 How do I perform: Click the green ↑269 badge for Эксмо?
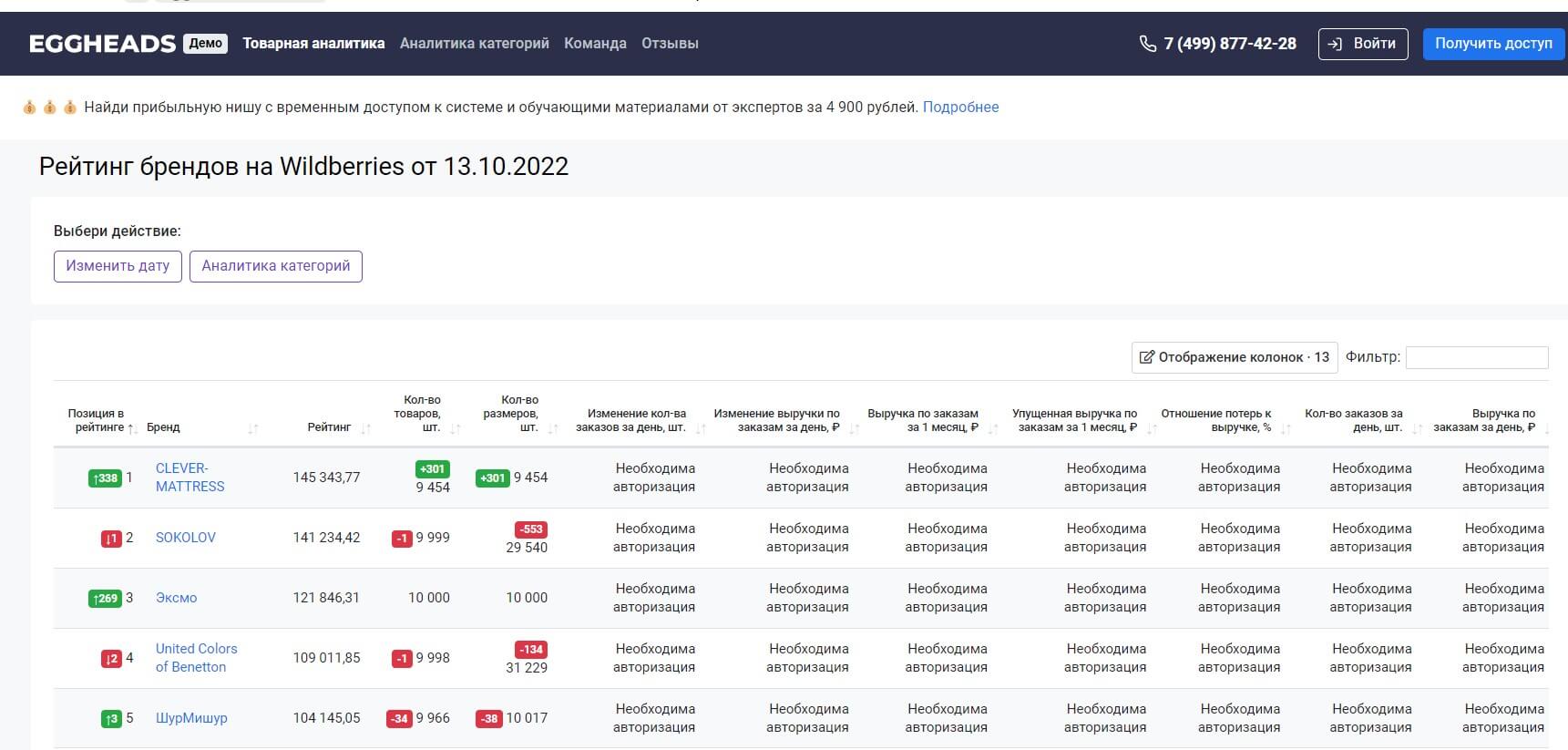pos(105,599)
